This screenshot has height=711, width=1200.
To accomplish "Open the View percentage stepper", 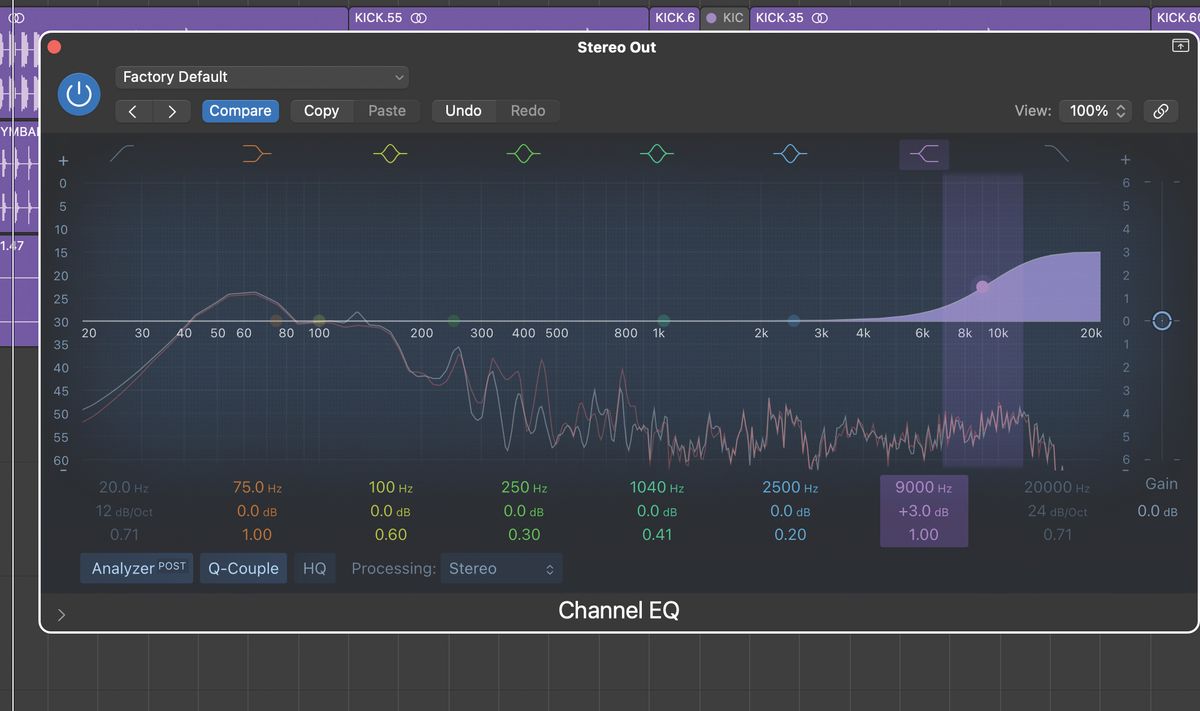I will 1095,110.
